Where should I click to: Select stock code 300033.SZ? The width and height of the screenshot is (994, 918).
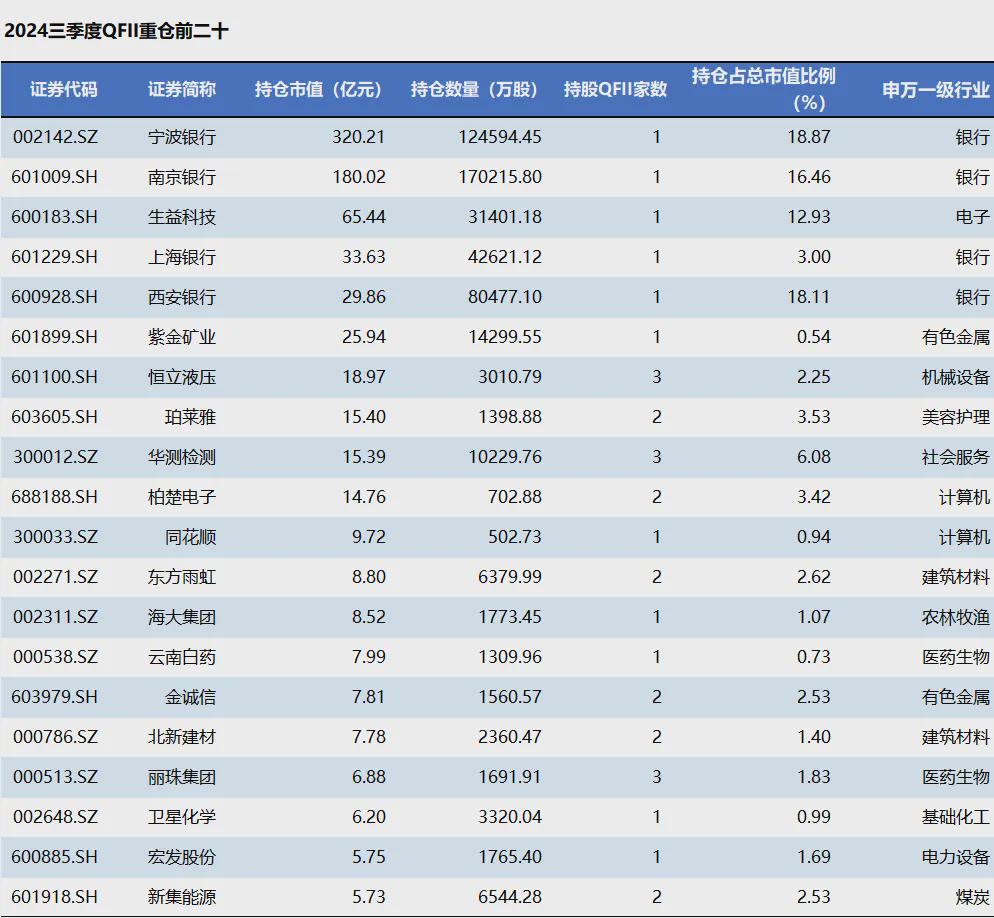(x=55, y=537)
